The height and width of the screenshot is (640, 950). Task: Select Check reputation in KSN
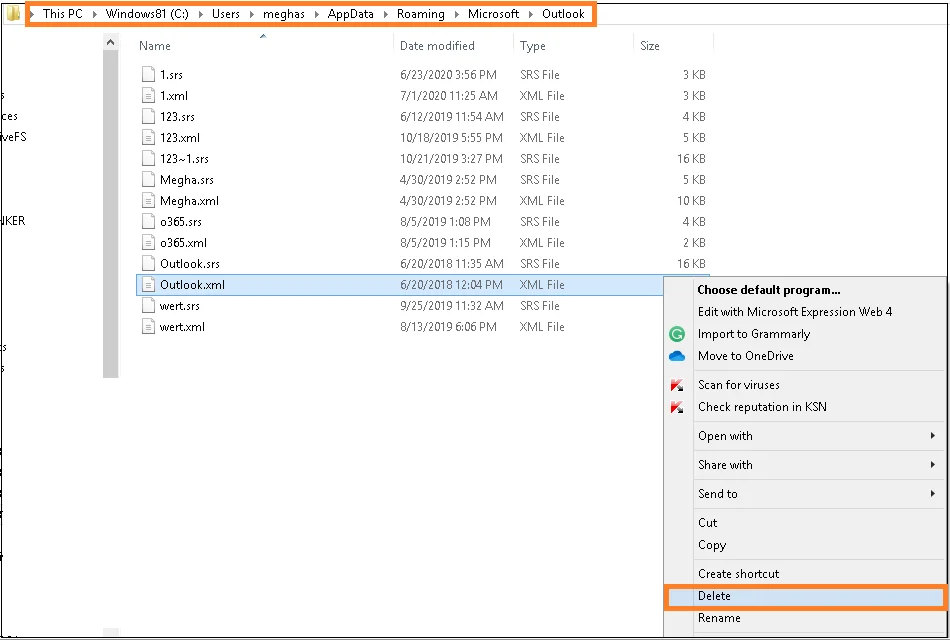pyautogui.click(x=762, y=407)
